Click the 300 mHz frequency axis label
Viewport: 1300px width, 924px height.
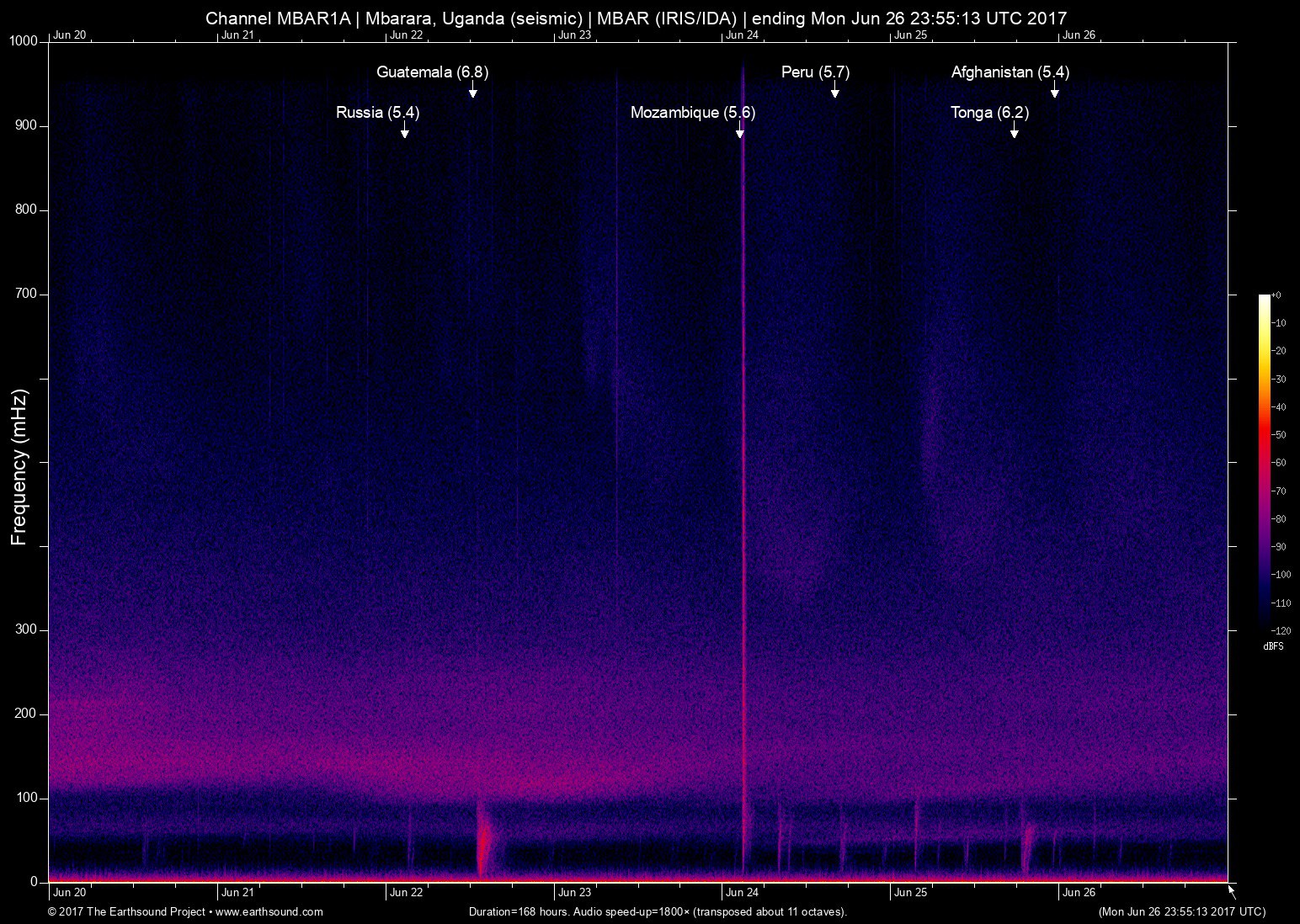click(x=26, y=629)
